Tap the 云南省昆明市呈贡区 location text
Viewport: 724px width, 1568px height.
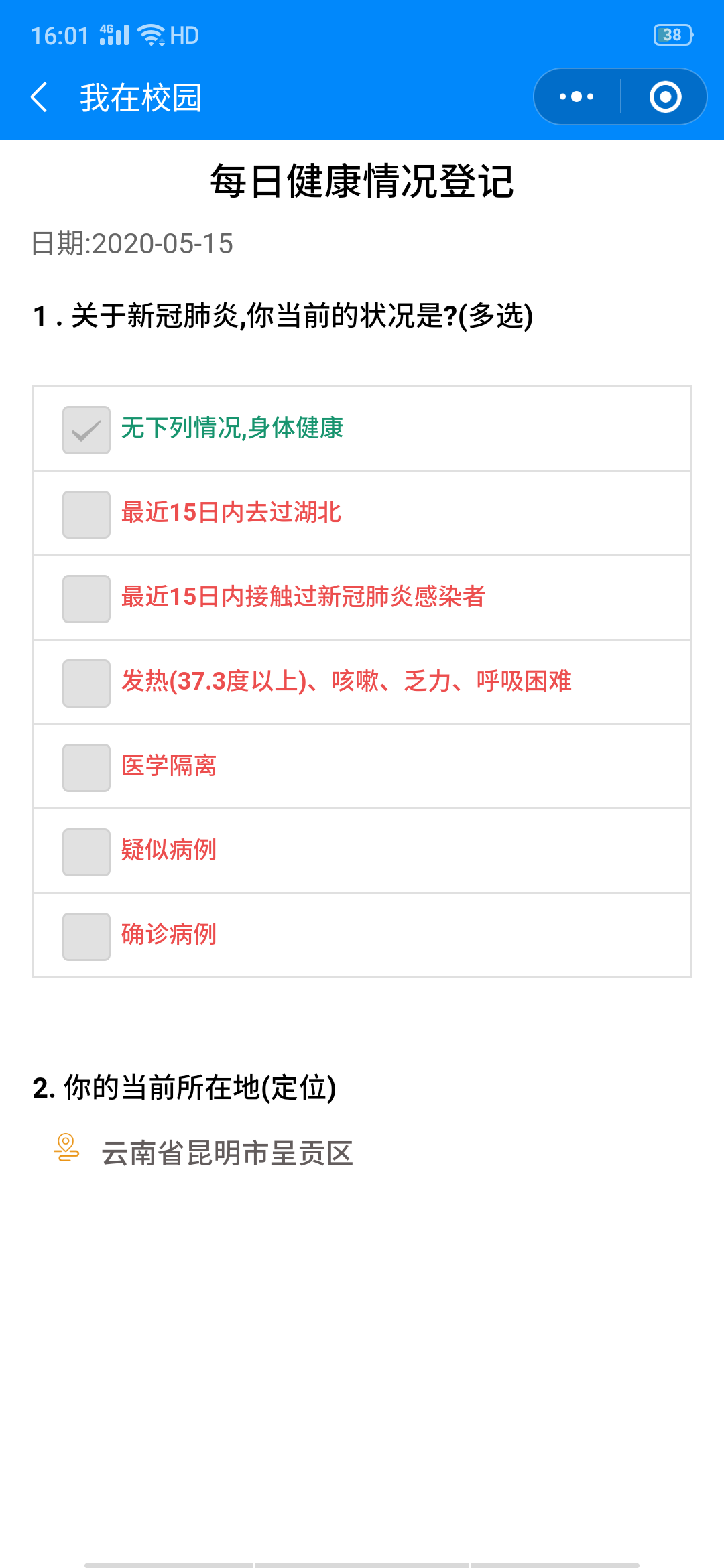pyautogui.click(x=227, y=1153)
